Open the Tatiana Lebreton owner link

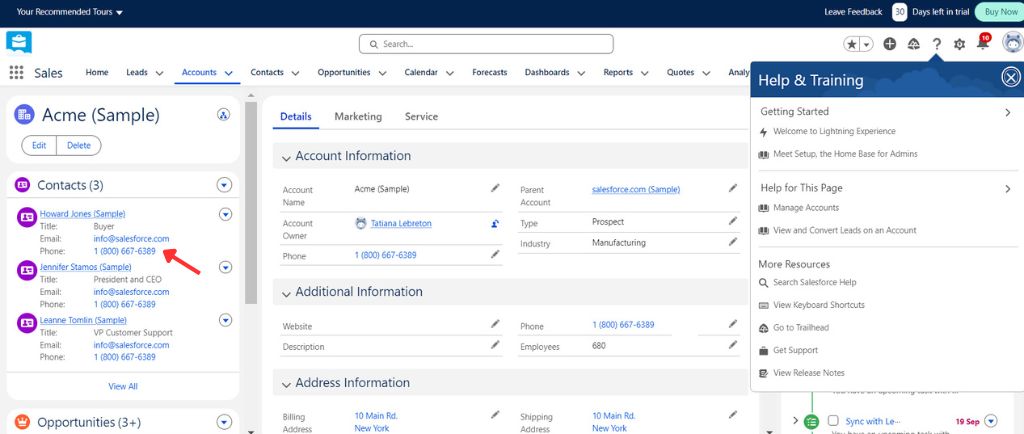point(401,223)
